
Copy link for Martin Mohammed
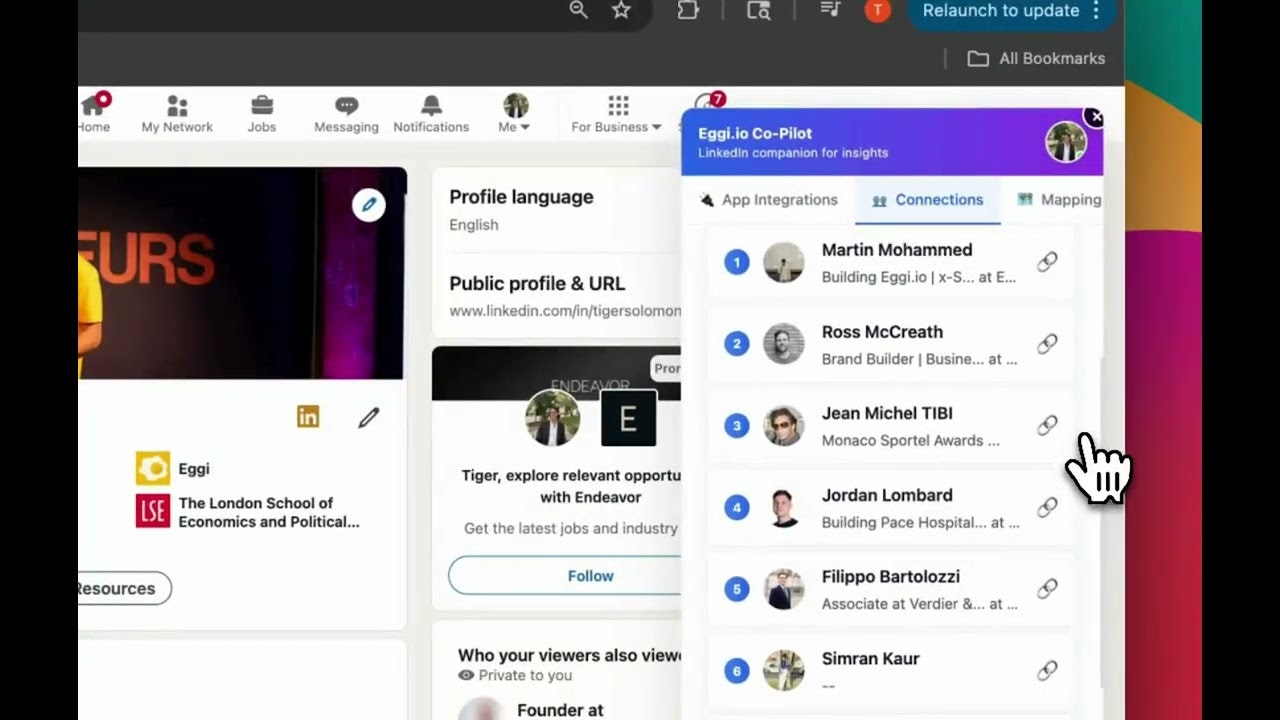point(1047,262)
